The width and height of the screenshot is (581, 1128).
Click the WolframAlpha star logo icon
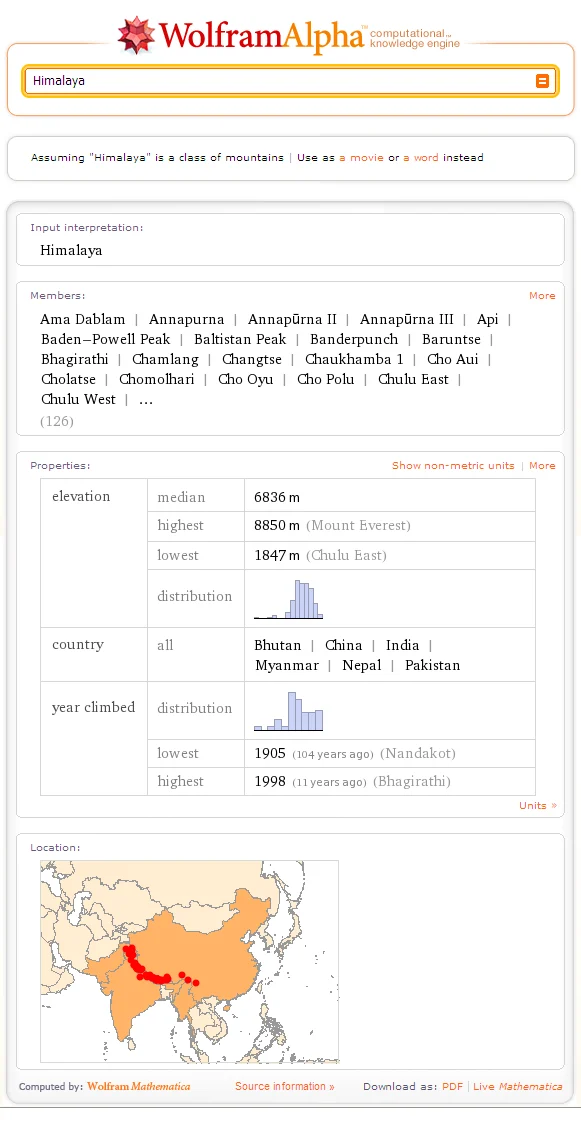pyautogui.click(x=135, y=35)
